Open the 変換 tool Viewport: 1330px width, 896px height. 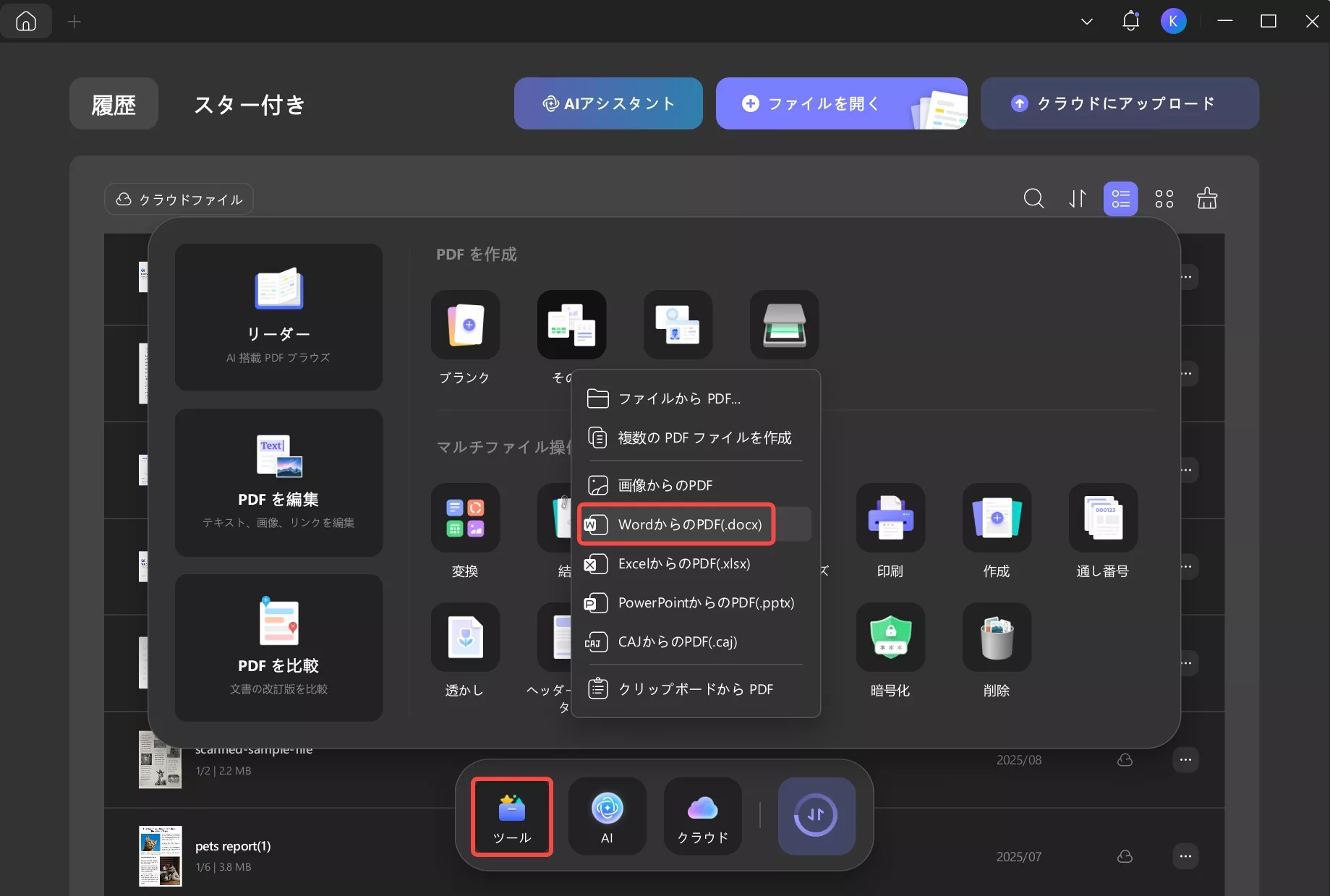tap(465, 518)
